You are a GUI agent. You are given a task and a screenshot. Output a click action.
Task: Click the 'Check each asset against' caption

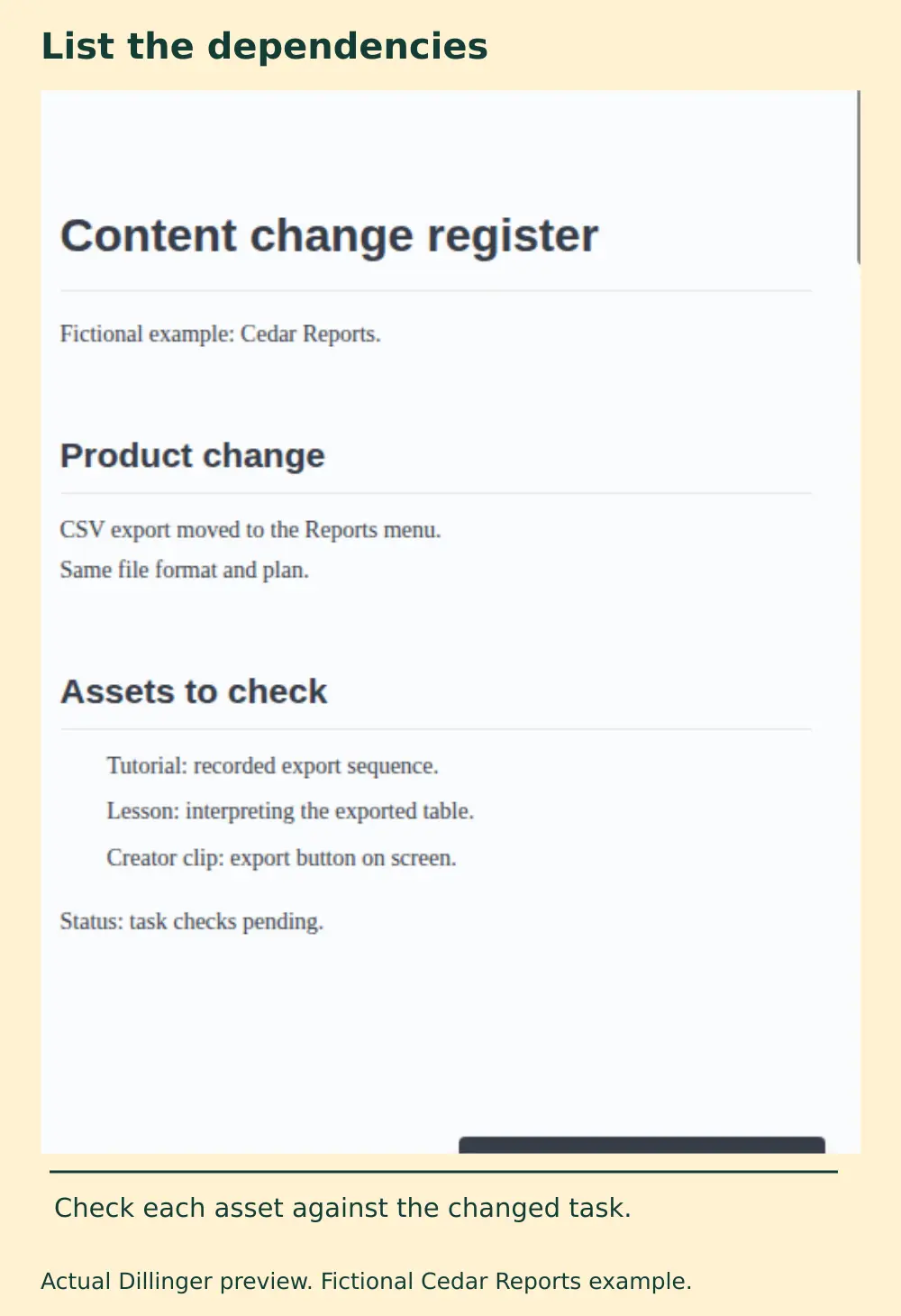click(x=342, y=1208)
